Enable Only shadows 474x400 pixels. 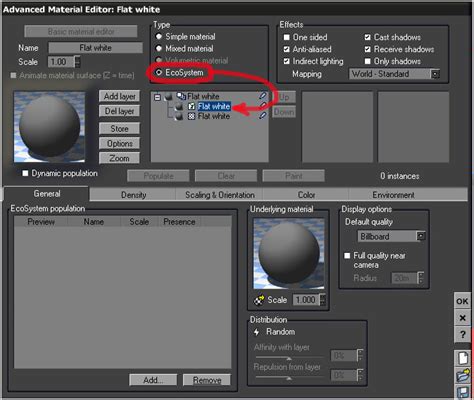[368, 61]
